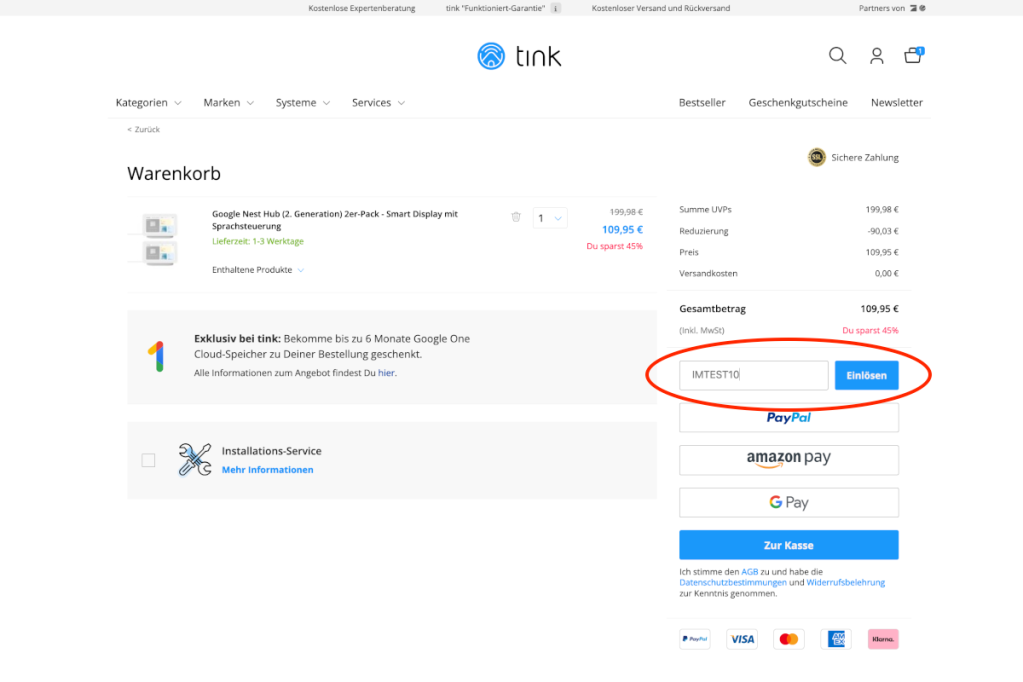Click the Partners von label
The width and height of the screenshot is (1023, 682).
(881, 8)
